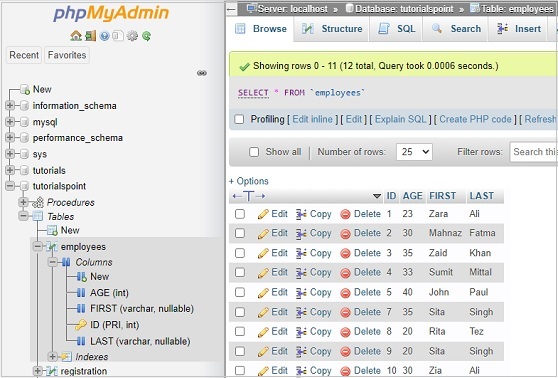Viewport: 558px width, 378px height.
Task: Expand the information_schema database node
Action: pos(10,105)
